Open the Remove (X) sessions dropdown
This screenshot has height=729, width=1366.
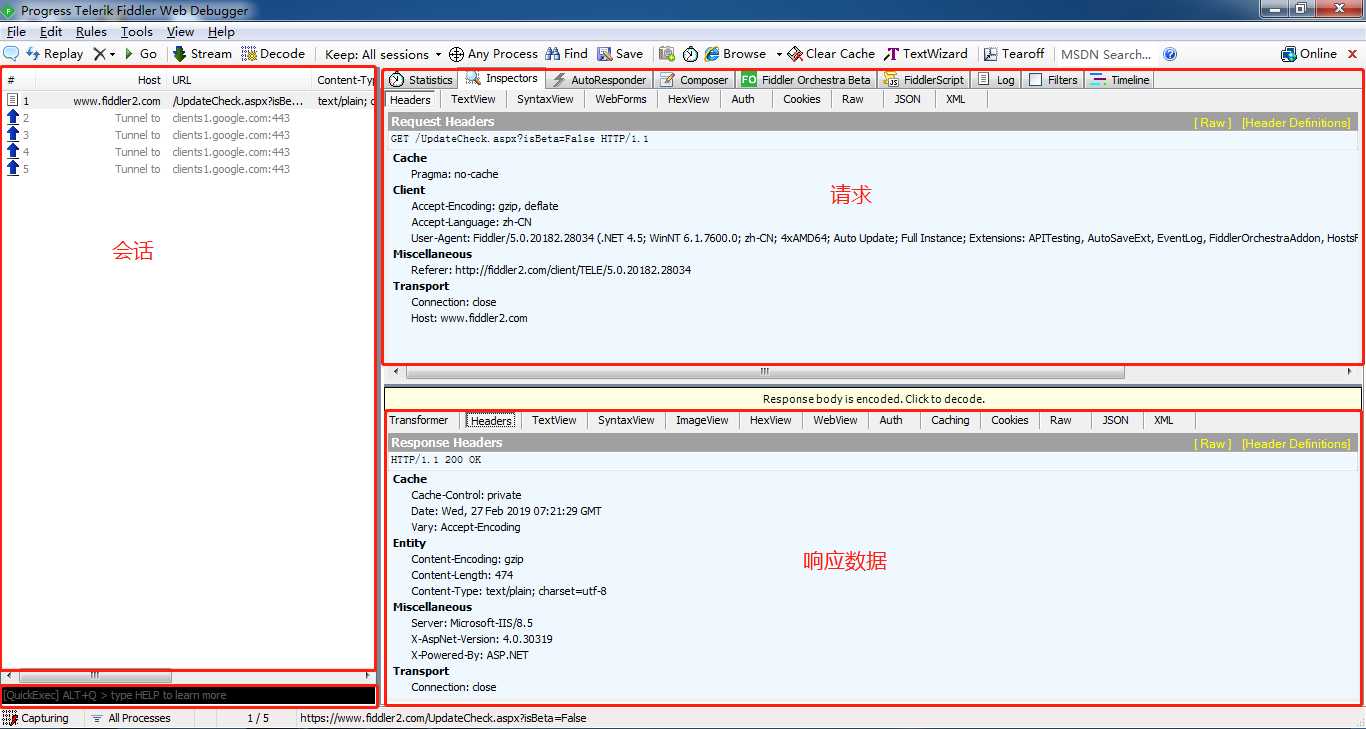[104, 54]
